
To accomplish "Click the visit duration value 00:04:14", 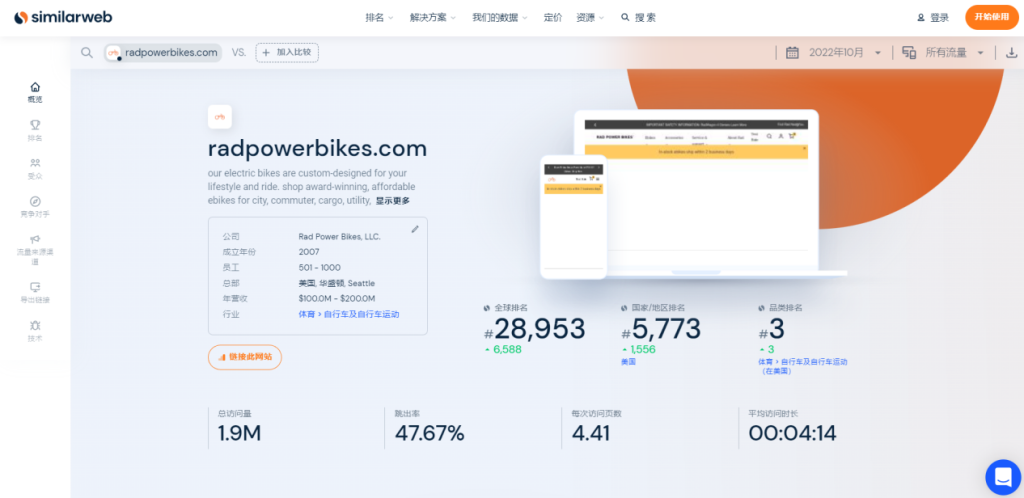I will click(792, 433).
